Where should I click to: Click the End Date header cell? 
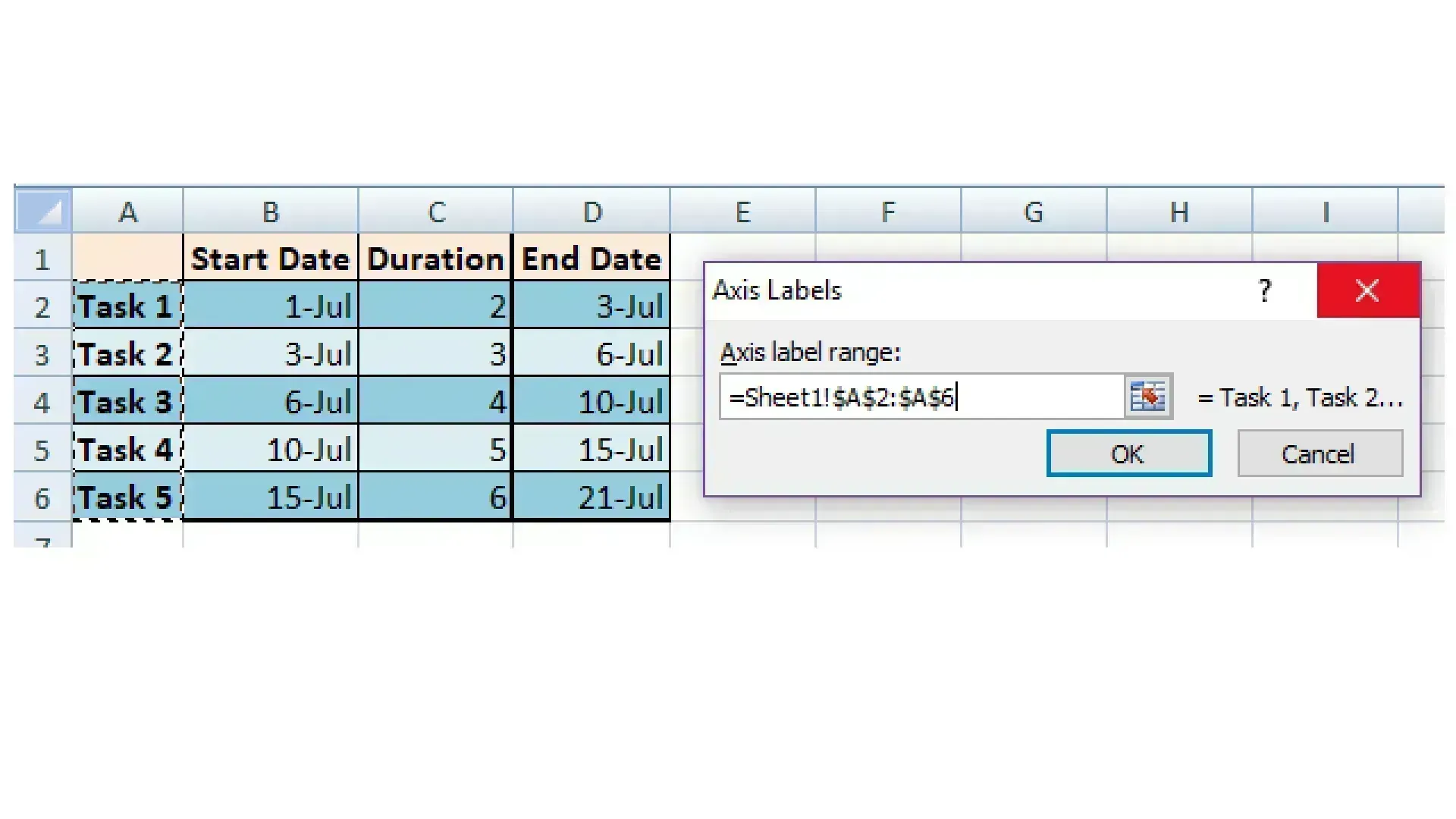click(591, 259)
